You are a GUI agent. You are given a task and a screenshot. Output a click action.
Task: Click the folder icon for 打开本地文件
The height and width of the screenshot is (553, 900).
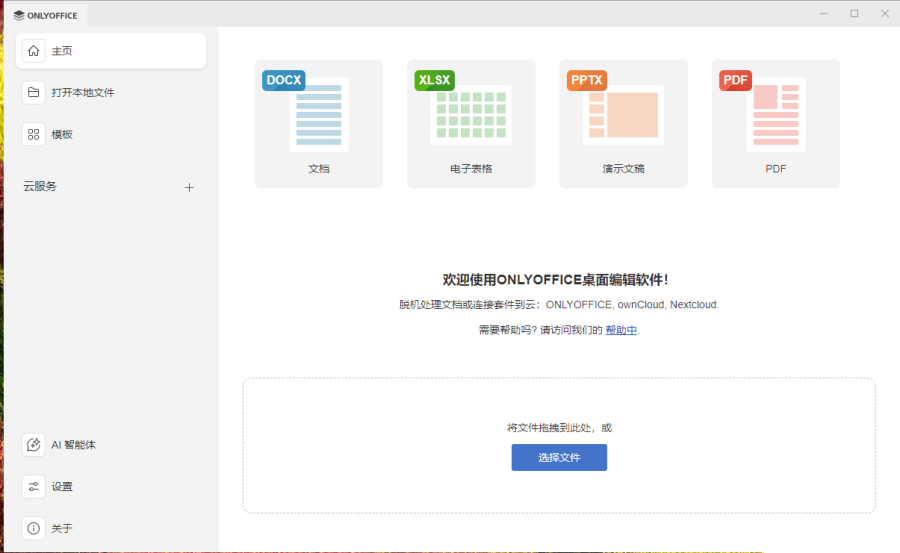(33, 92)
